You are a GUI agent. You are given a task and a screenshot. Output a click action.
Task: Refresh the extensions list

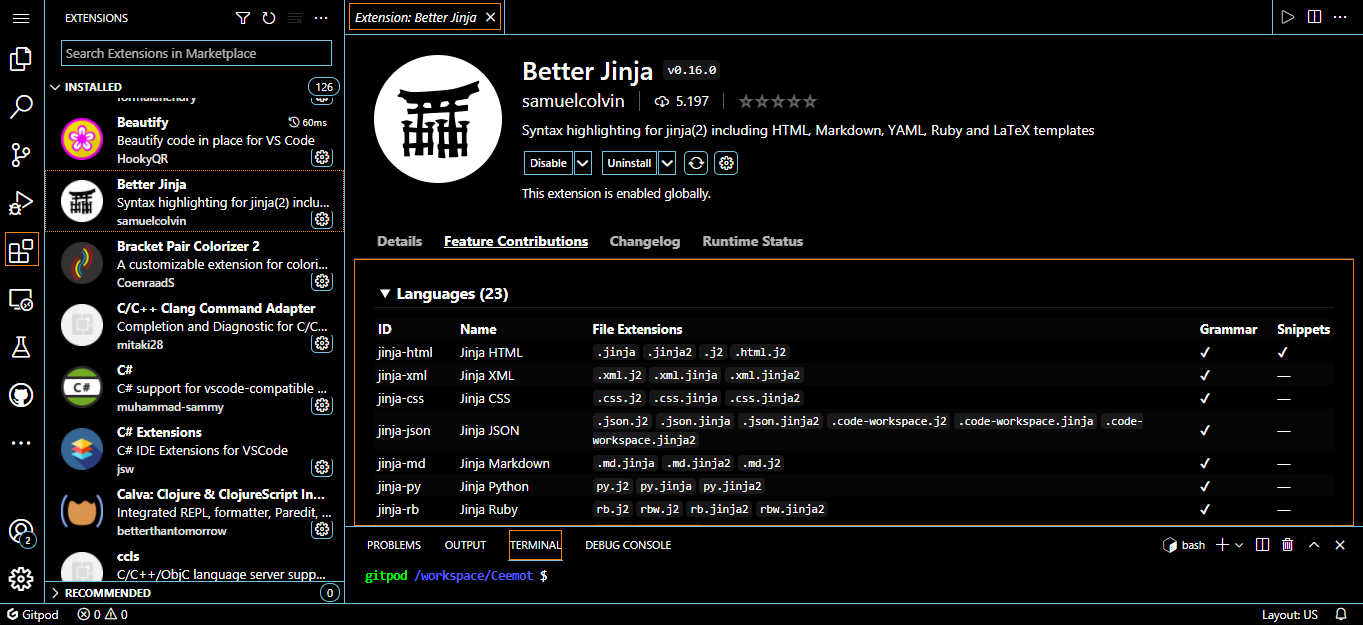tap(269, 18)
